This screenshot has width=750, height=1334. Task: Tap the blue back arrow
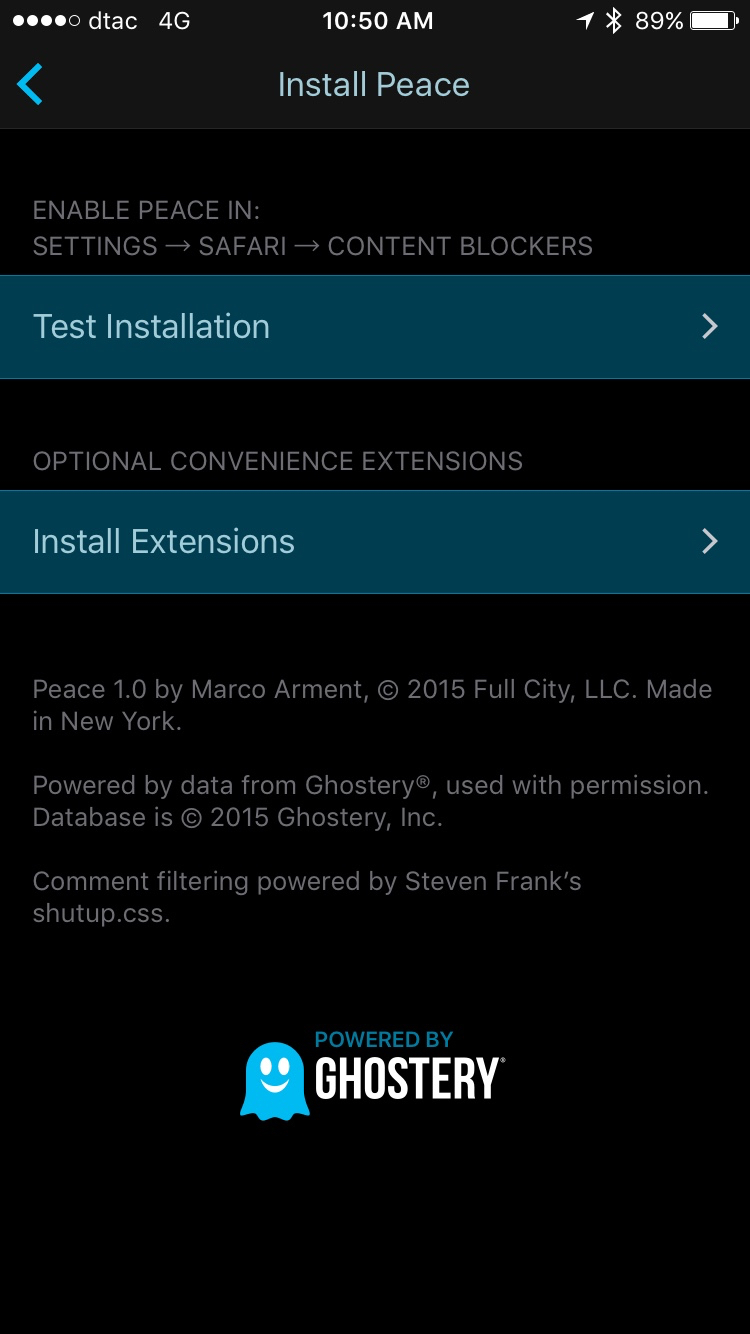pos(30,84)
